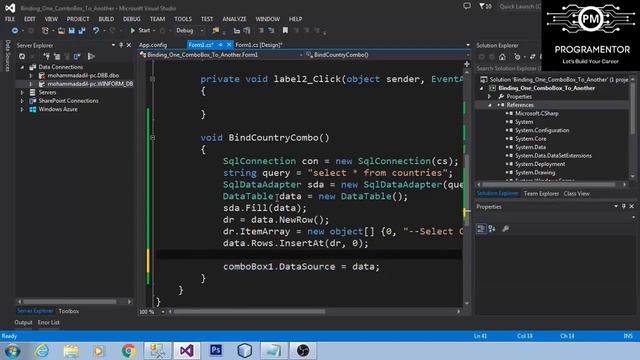
Task: Open the FILE menu
Action: click(10, 19)
